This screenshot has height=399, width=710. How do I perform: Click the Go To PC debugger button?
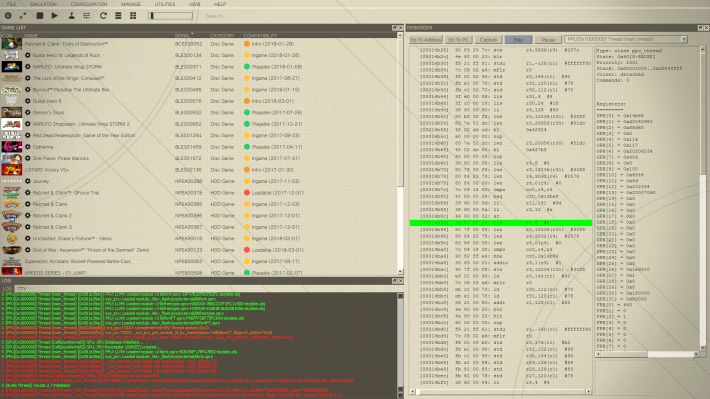click(x=458, y=40)
